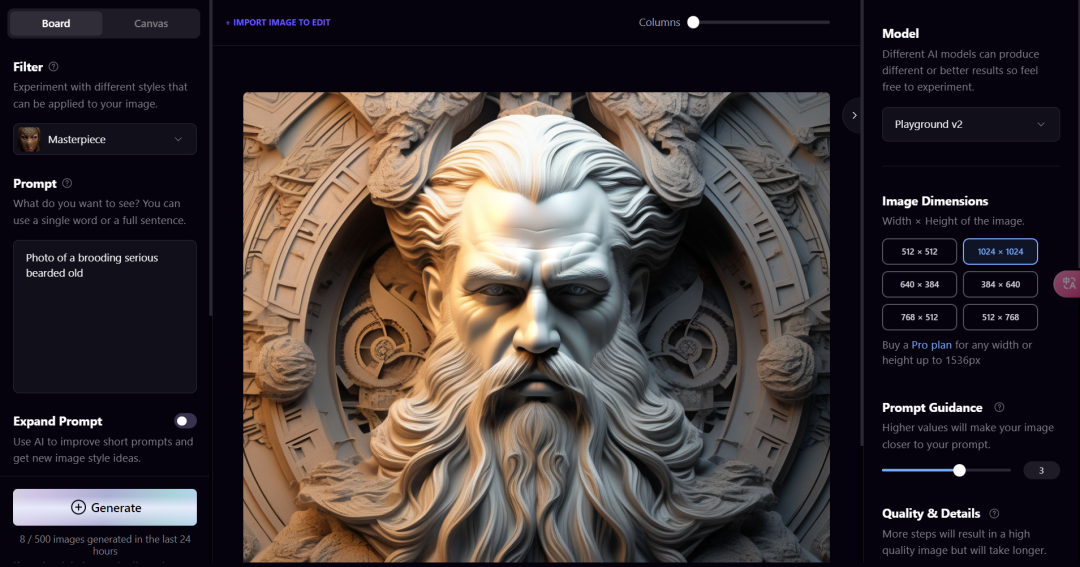The image size is (1080, 567).
Task: Select the 768 × 512 image dimension
Action: [x=919, y=317]
